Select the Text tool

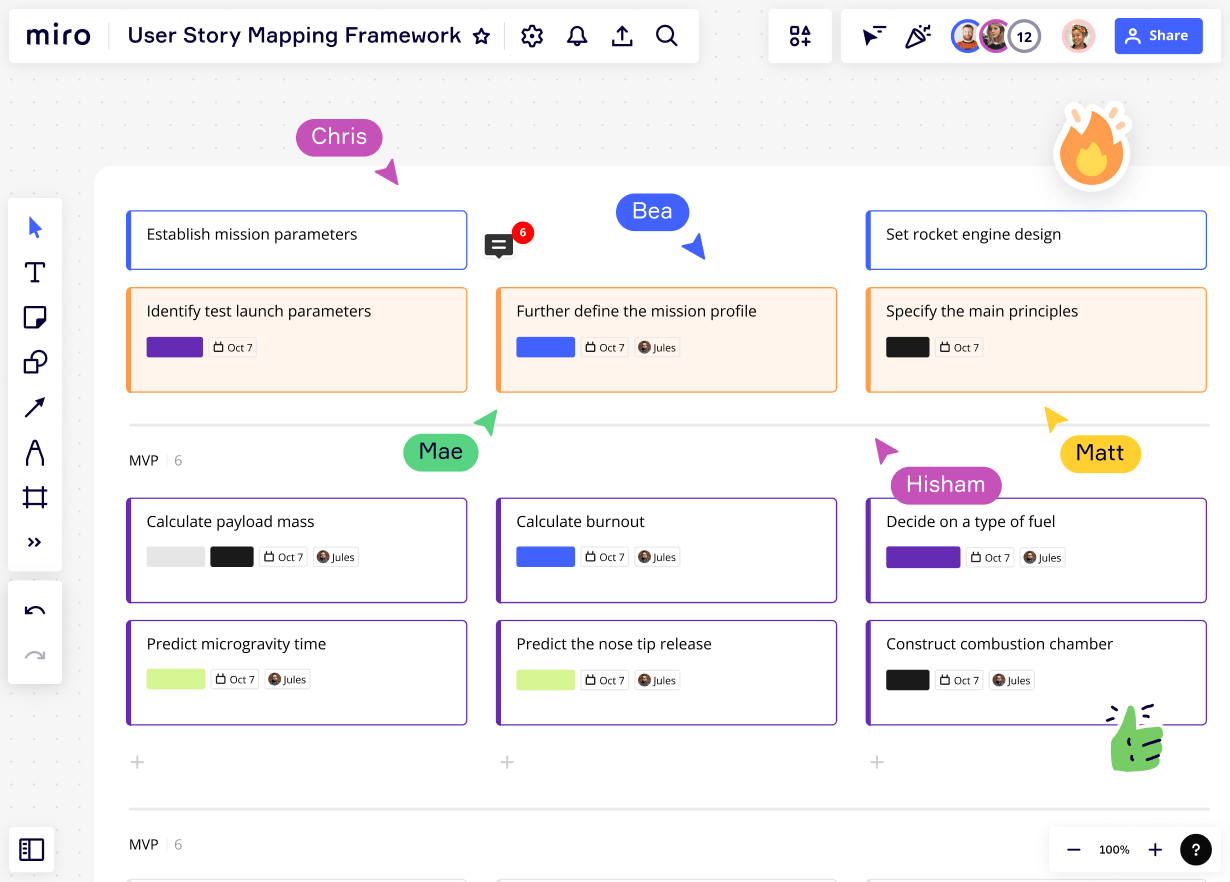(x=34, y=272)
